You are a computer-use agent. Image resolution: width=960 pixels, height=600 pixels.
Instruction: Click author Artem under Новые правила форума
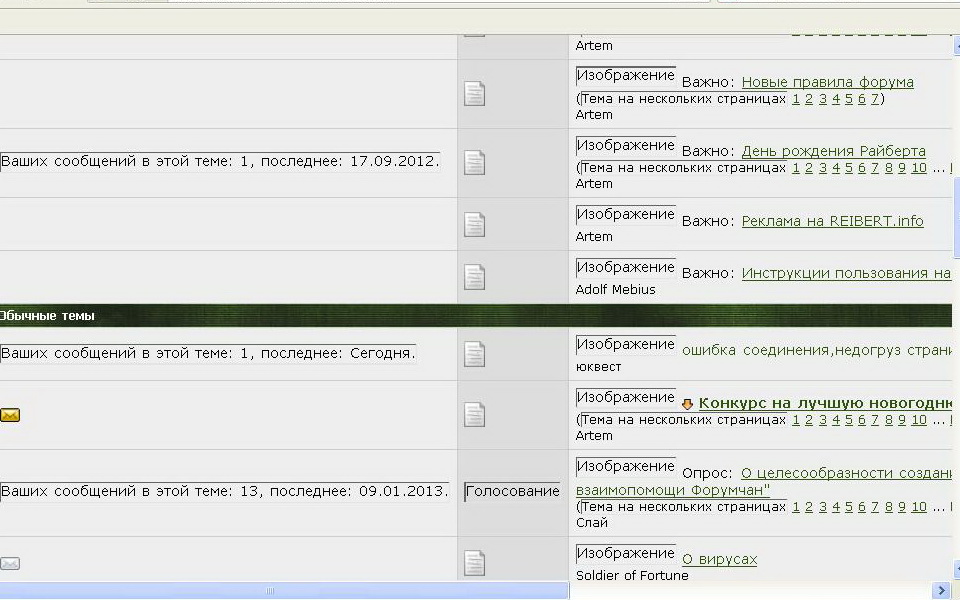pos(594,115)
